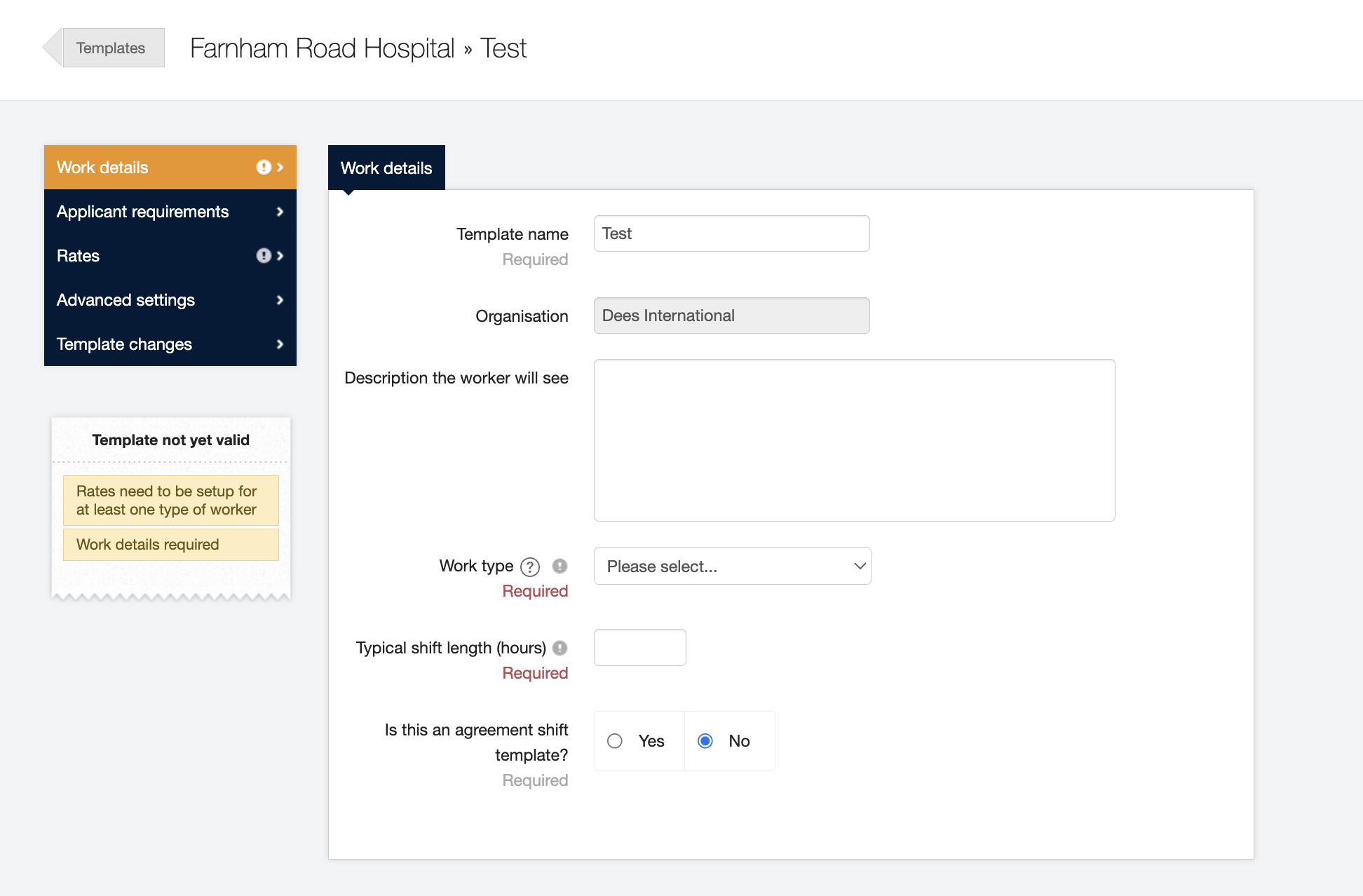The height and width of the screenshot is (896, 1363).
Task: Click the Typical shift length hours field
Action: [x=639, y=647]
